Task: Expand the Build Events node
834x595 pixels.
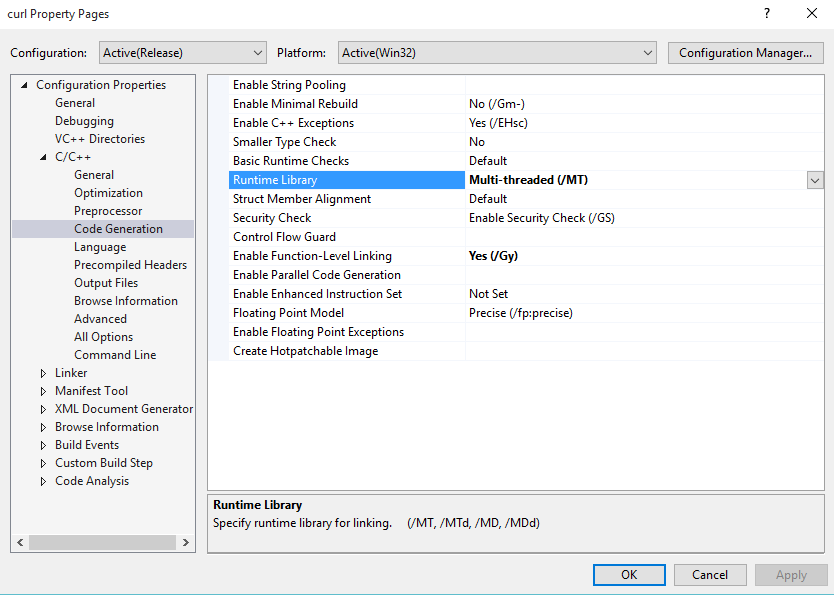Action: click(43, 445)
